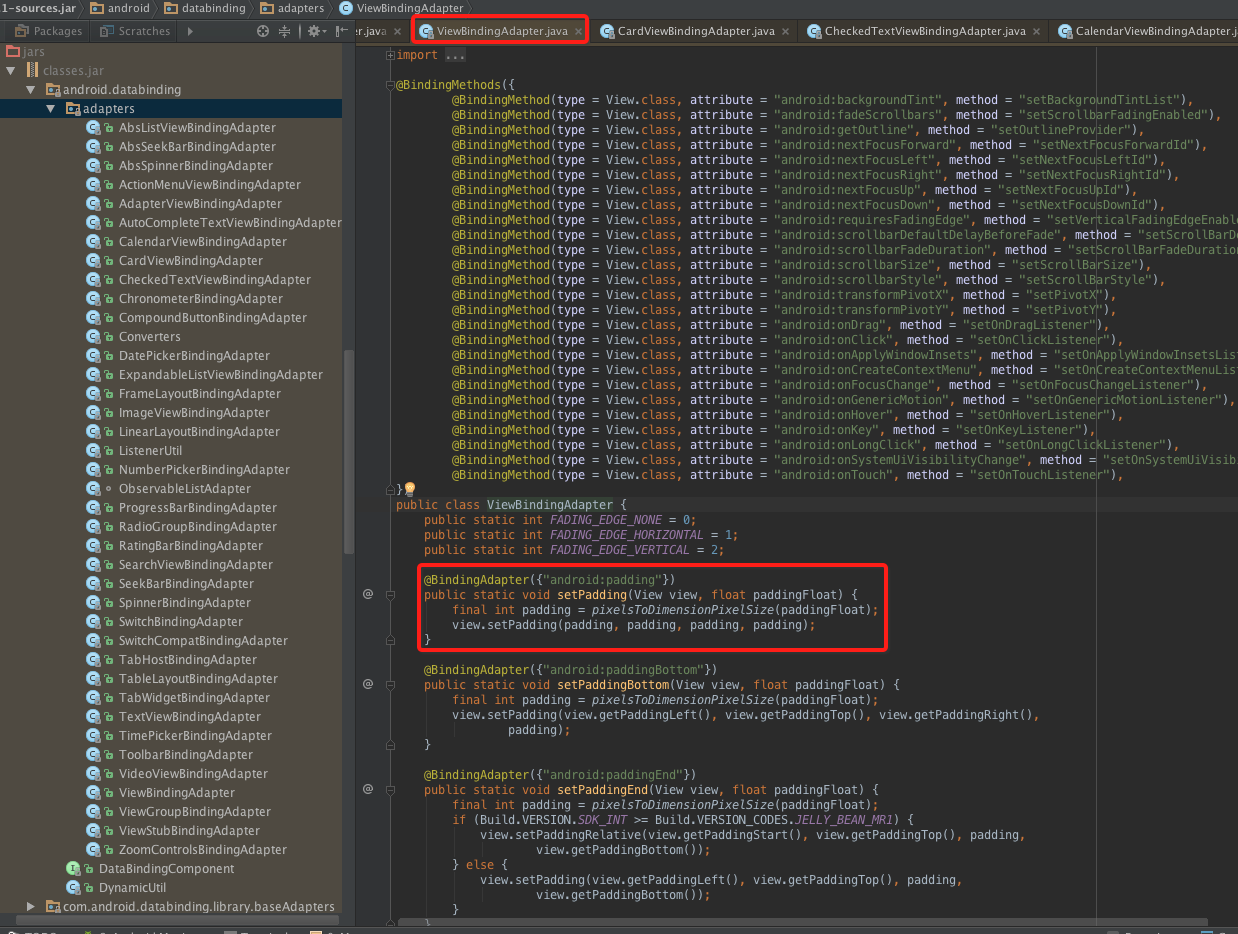
Task: Close the ViewBindingAdapter.java editor tab
Action: 579,31
